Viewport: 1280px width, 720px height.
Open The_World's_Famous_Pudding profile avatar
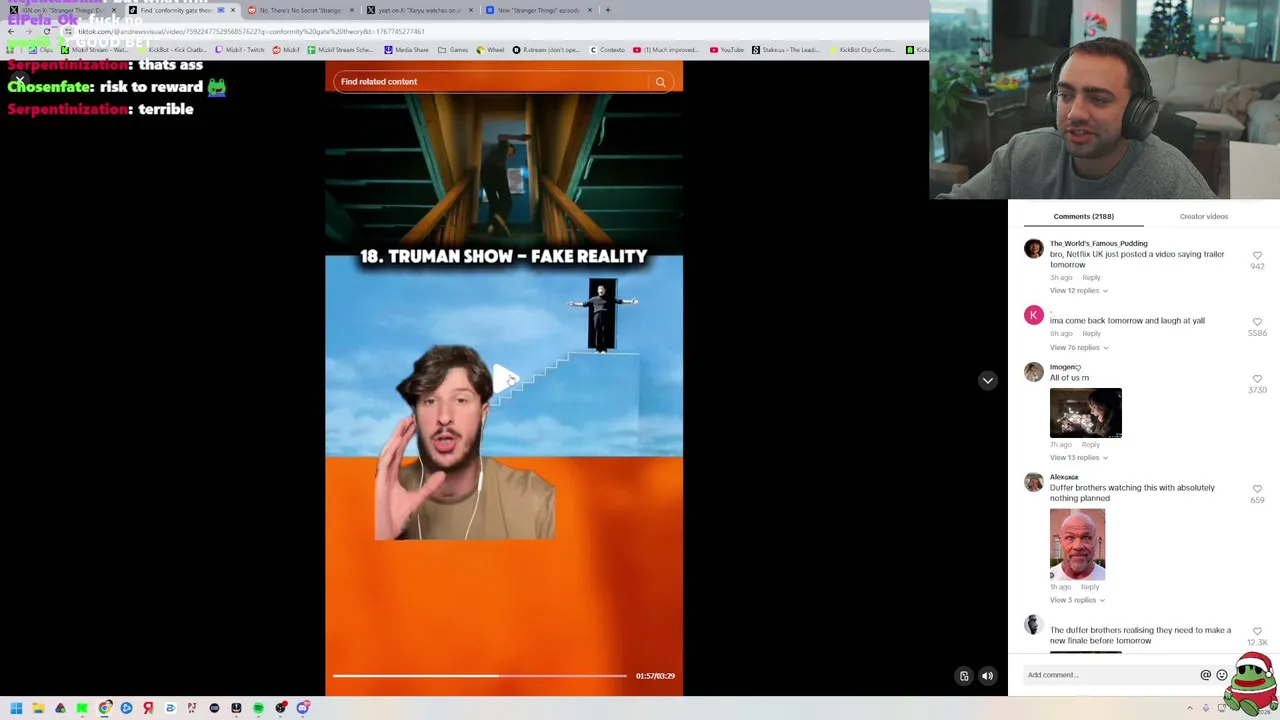[1033, 249]
